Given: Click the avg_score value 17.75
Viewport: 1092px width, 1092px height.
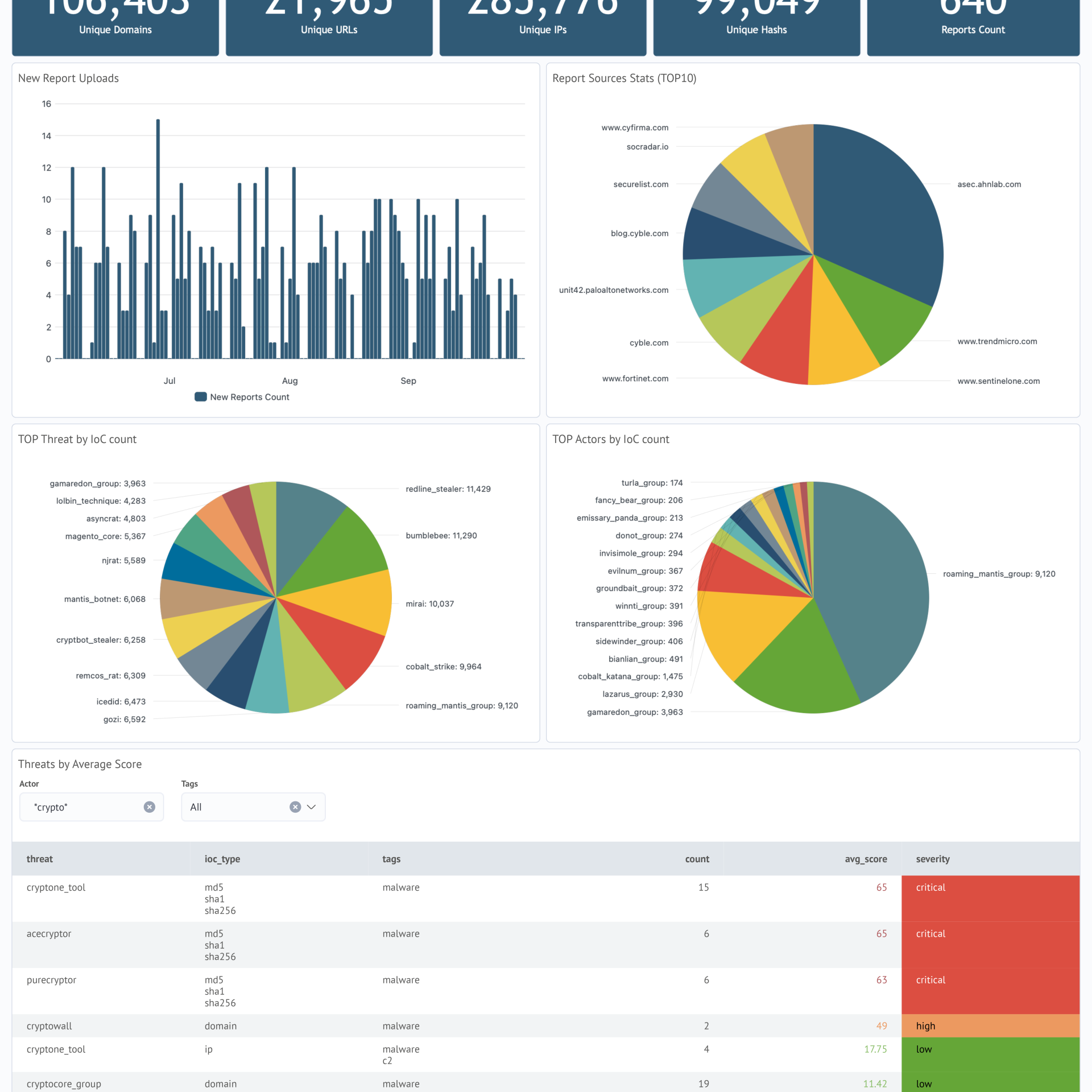Looking at the screenshot, I should point(875,1049).
